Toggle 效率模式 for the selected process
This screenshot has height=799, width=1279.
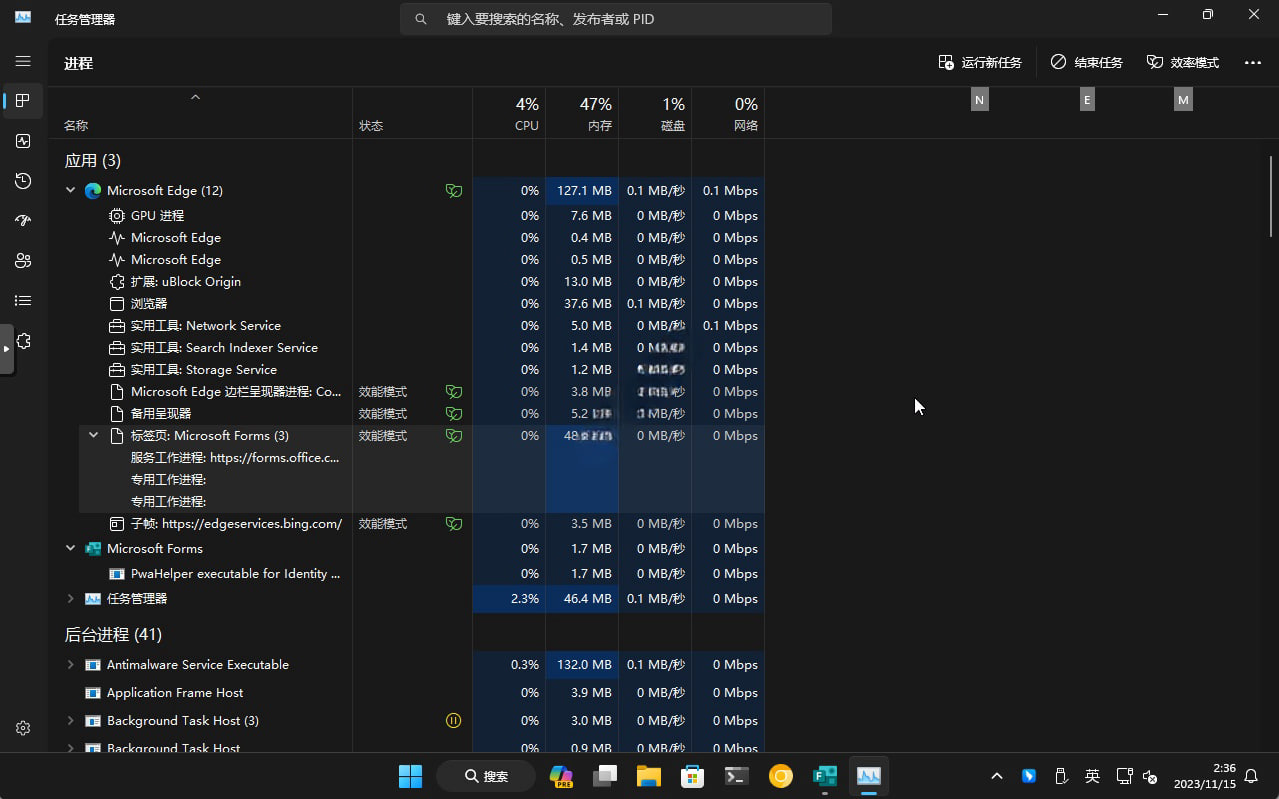coord(1182,62)
